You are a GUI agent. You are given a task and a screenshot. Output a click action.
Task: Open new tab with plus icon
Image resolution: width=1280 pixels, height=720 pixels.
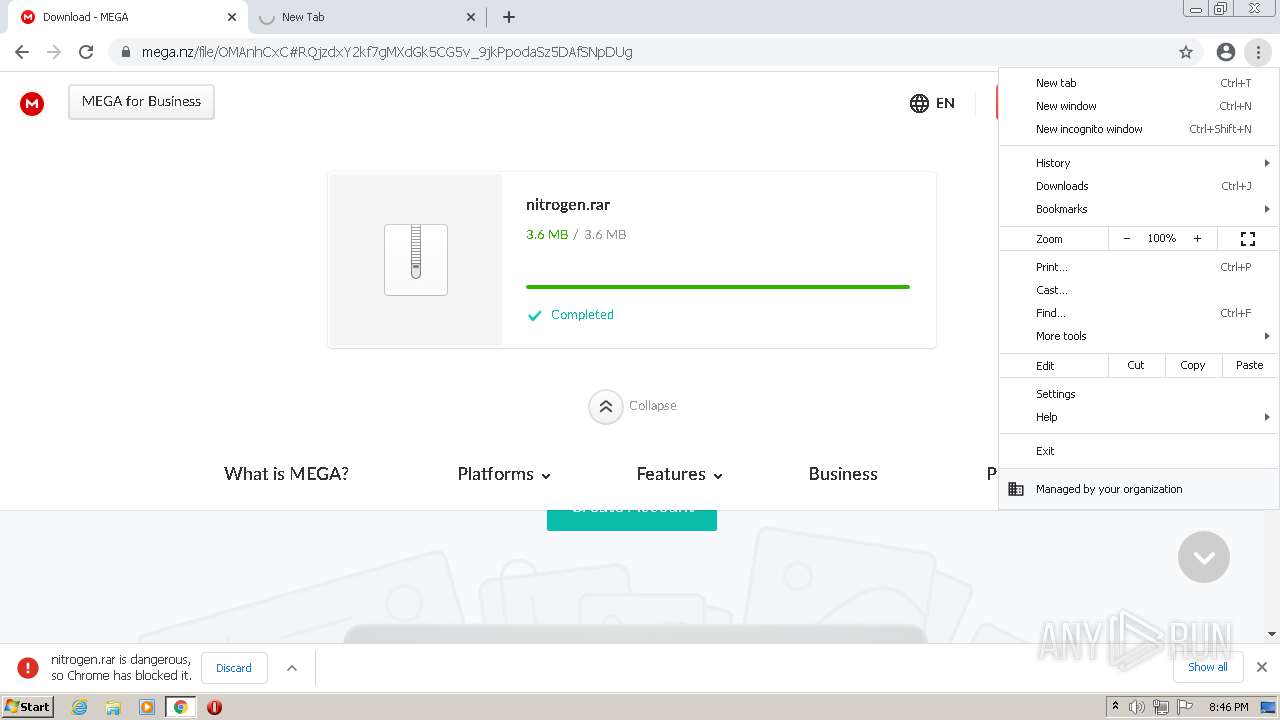[x=509, y=17]
